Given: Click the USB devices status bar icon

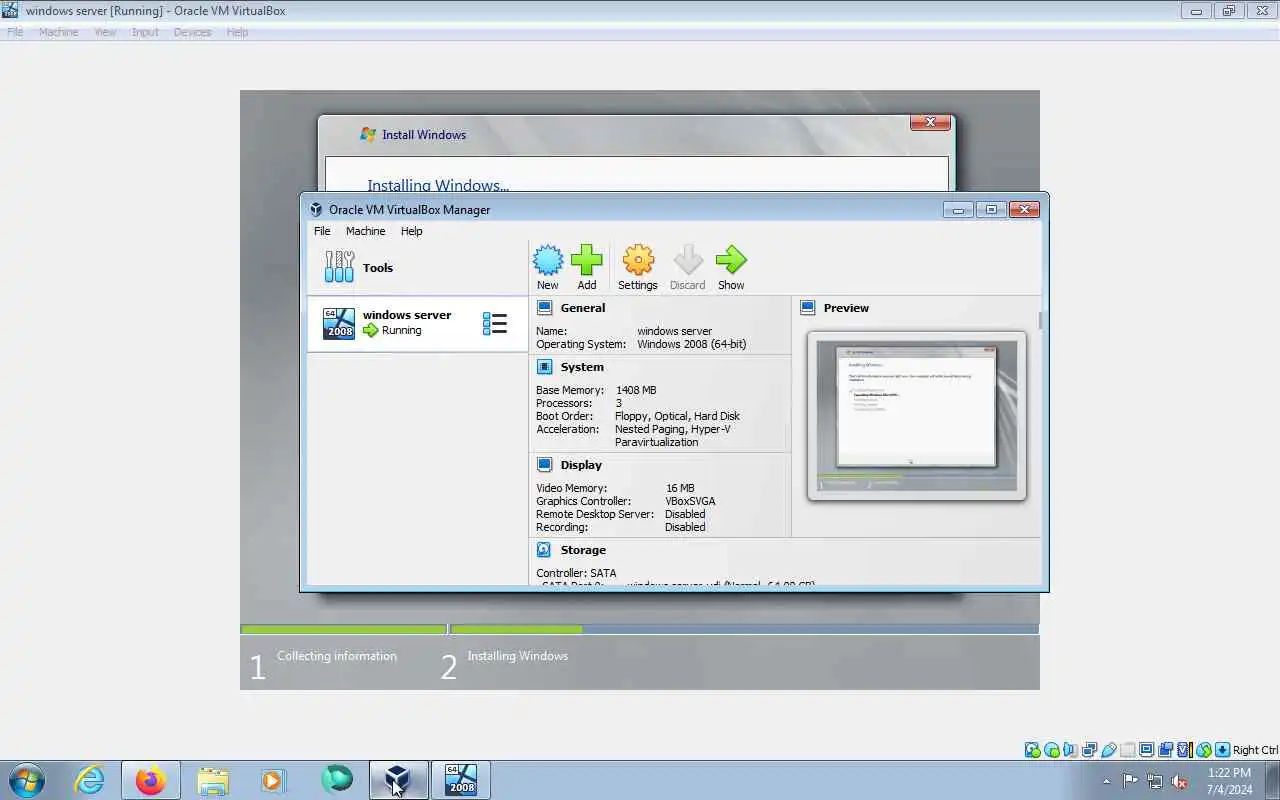Looking at the screenshot, I should click(x=1109, y=750).
